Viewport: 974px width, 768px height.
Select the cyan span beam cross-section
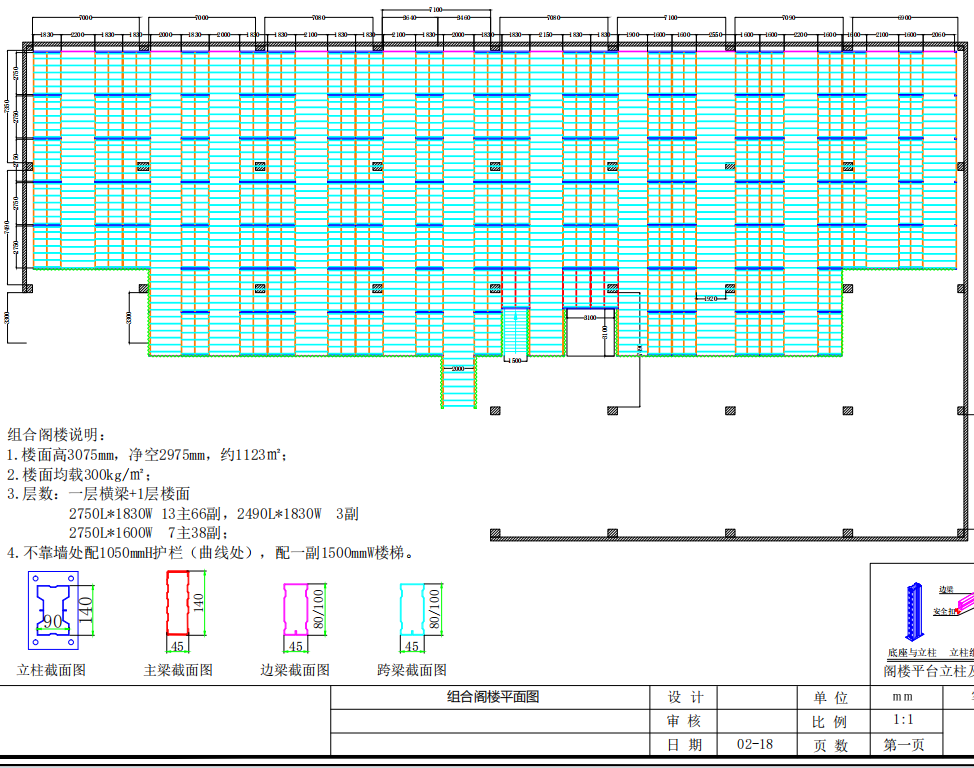(412, 609)
